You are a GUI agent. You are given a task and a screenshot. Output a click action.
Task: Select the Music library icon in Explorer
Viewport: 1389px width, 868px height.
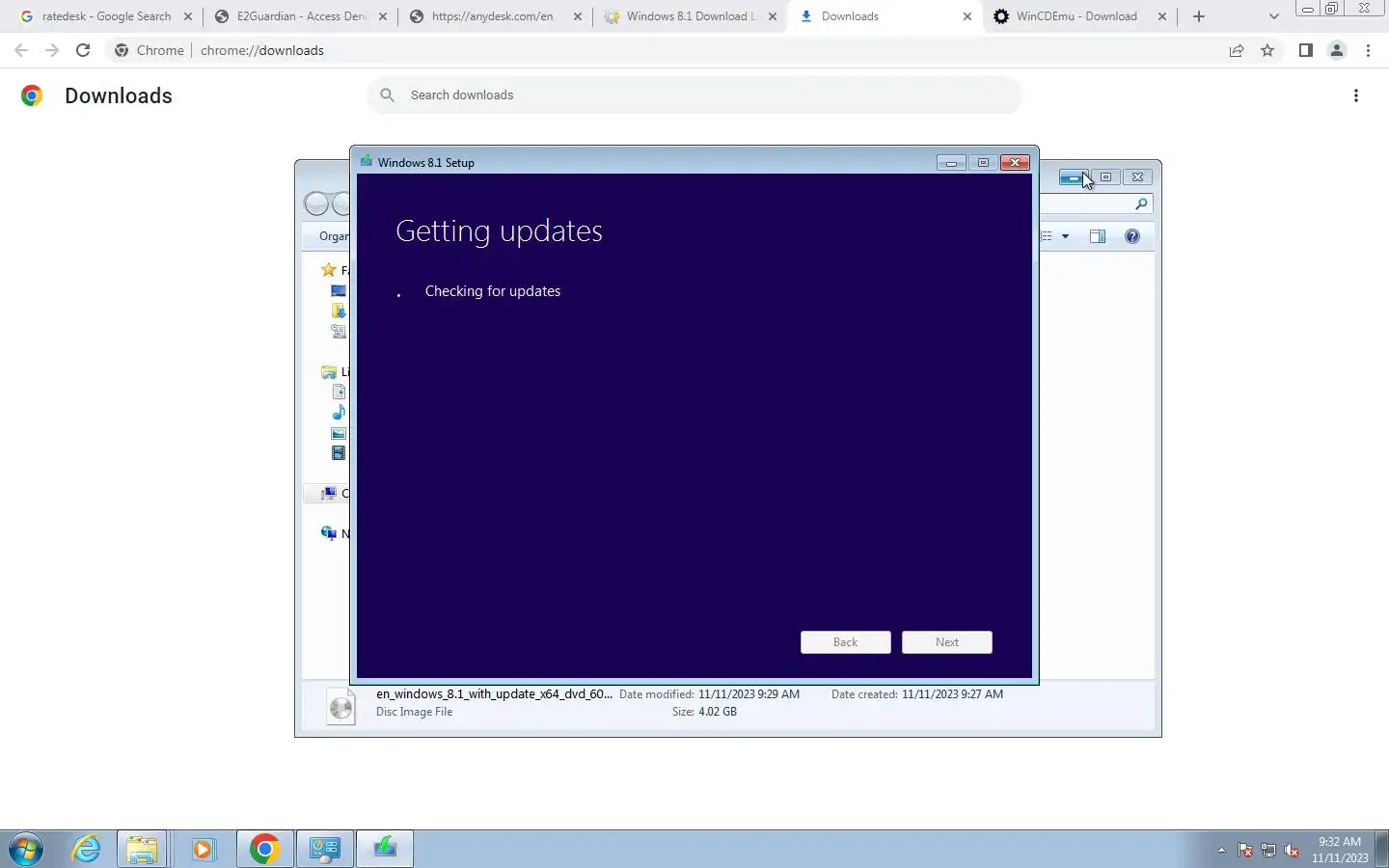(x=339, y=412)
